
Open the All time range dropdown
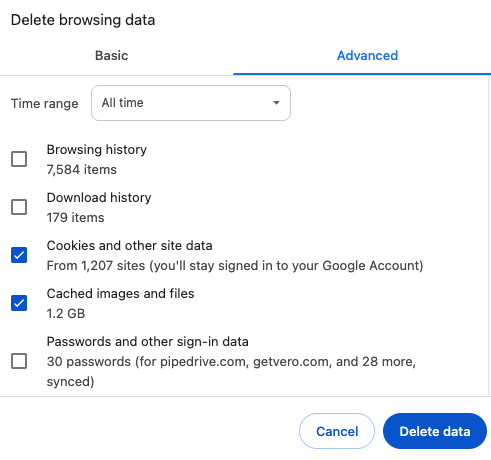pos(191,103)
